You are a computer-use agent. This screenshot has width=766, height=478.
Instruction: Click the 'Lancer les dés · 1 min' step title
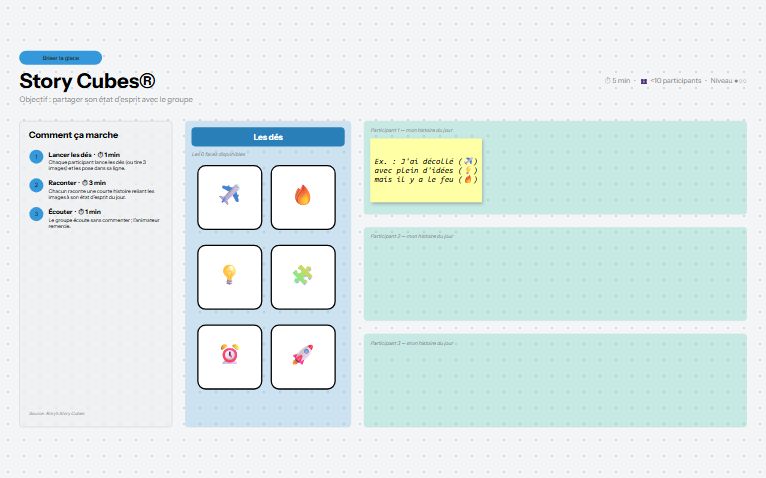(x=84, y=154)
